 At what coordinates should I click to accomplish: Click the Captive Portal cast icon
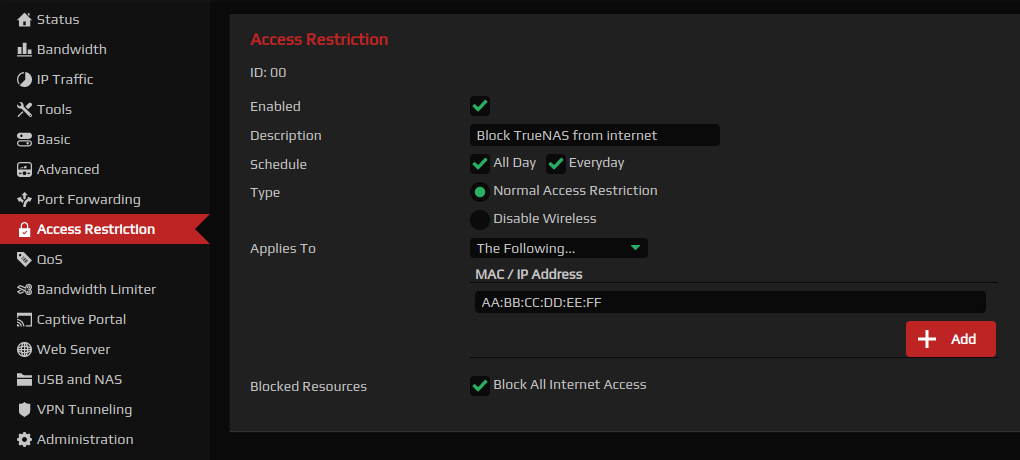24,319
